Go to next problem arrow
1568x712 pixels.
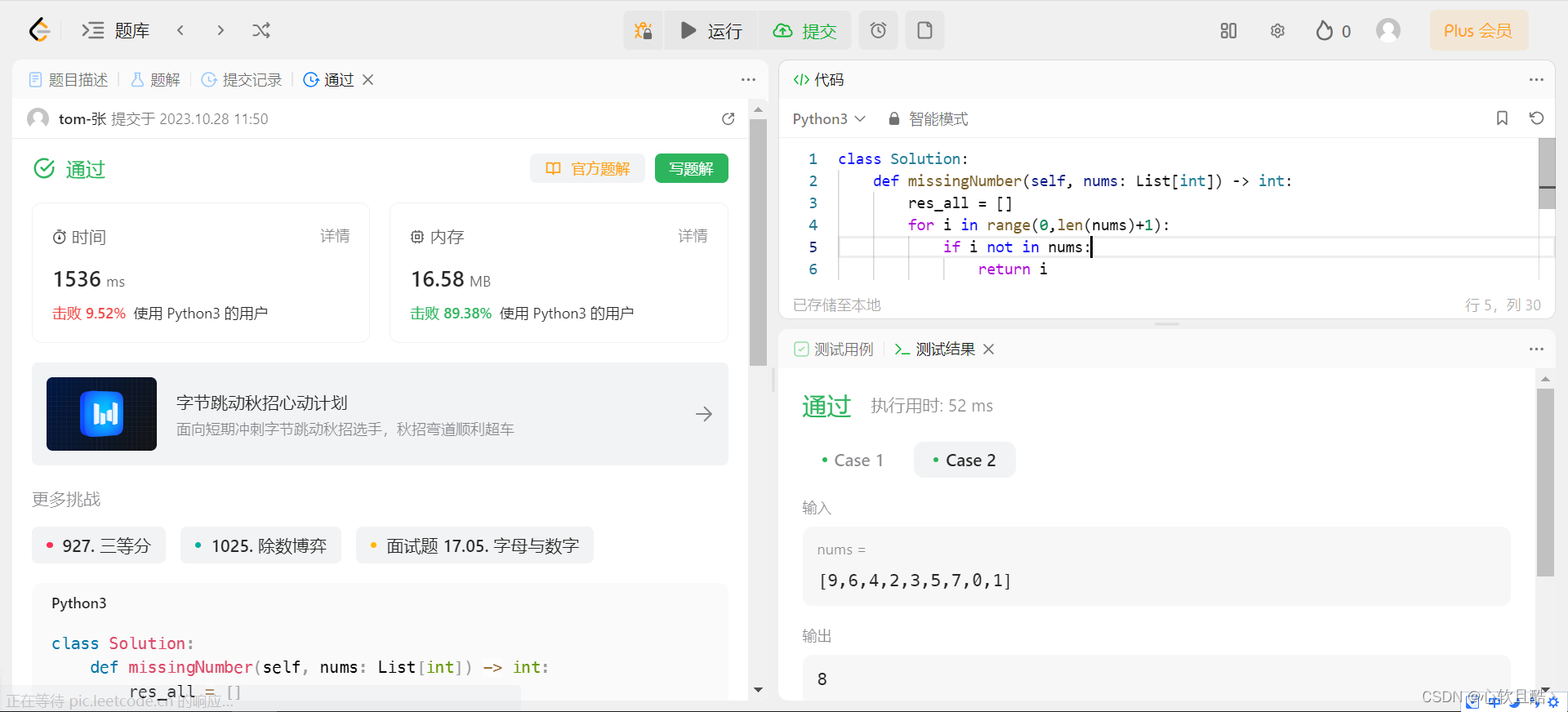pos(220,30)
